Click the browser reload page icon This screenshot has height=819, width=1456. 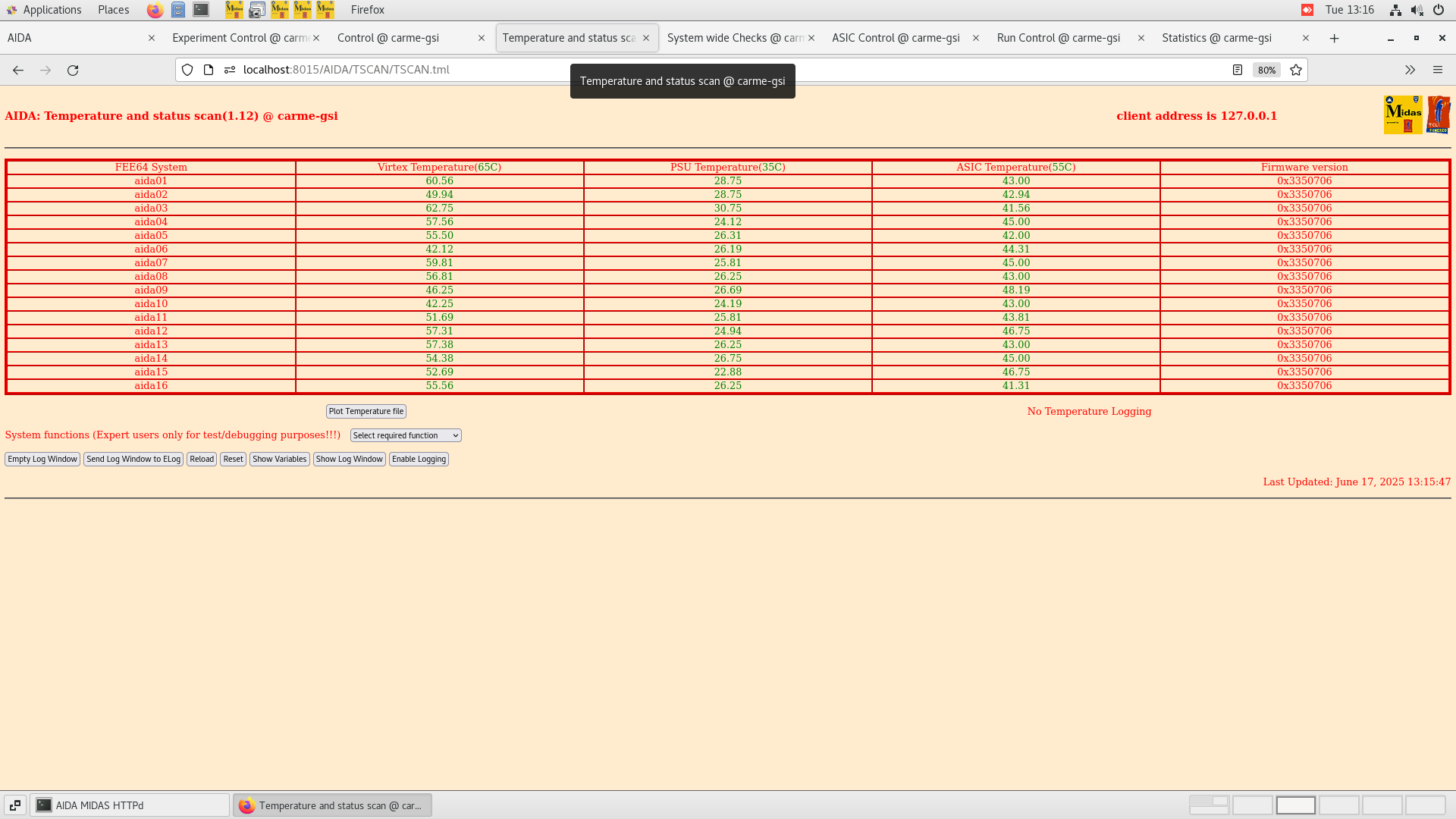click(73, 70)
